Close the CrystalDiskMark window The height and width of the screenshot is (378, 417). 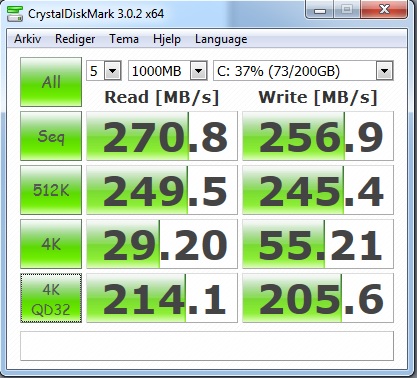point(384,10)
